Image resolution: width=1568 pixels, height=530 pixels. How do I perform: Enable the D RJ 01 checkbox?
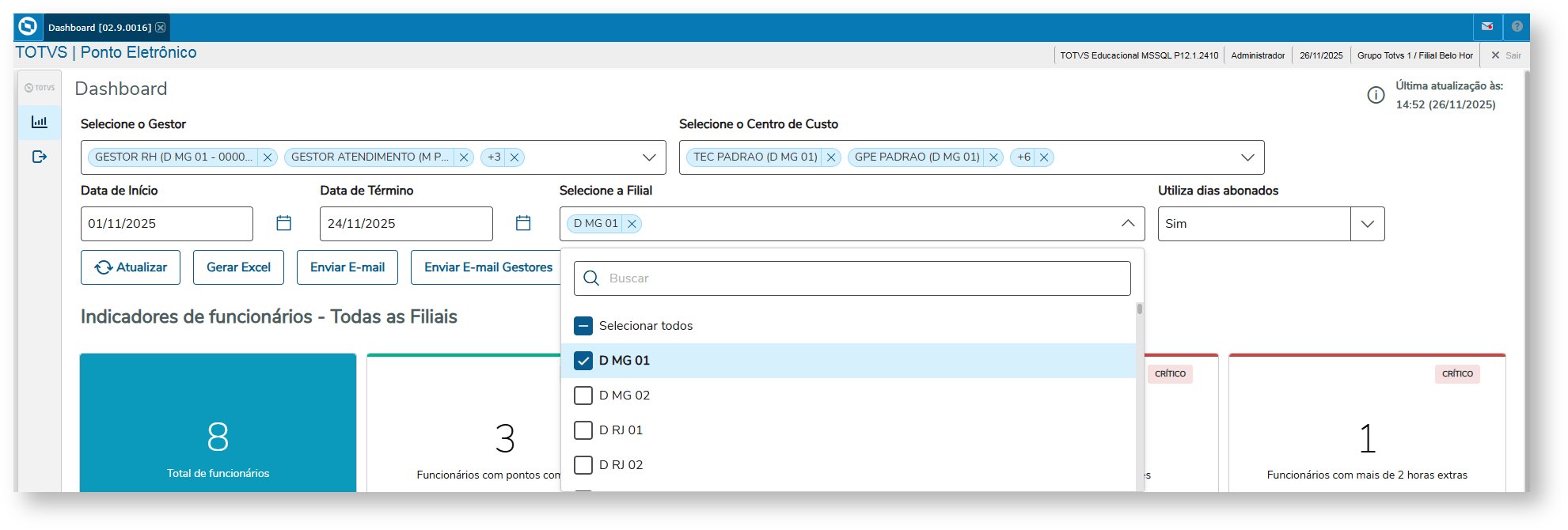point(583,430)
